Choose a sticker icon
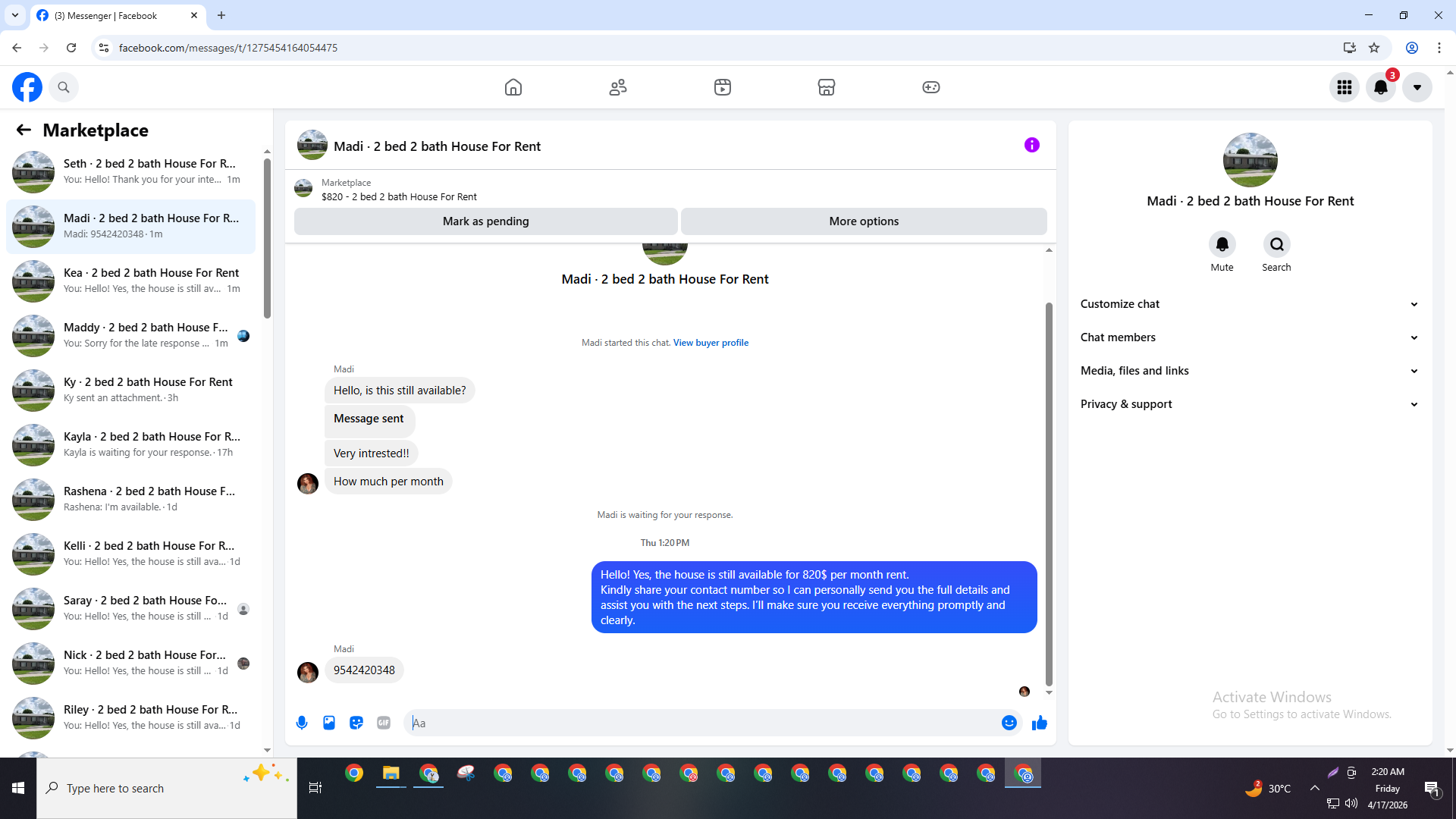 356,723
